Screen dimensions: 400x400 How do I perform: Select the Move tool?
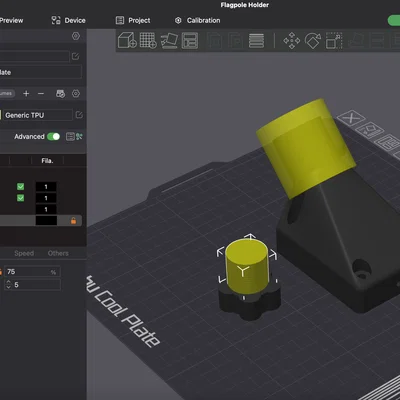click(x=291, y=41)
